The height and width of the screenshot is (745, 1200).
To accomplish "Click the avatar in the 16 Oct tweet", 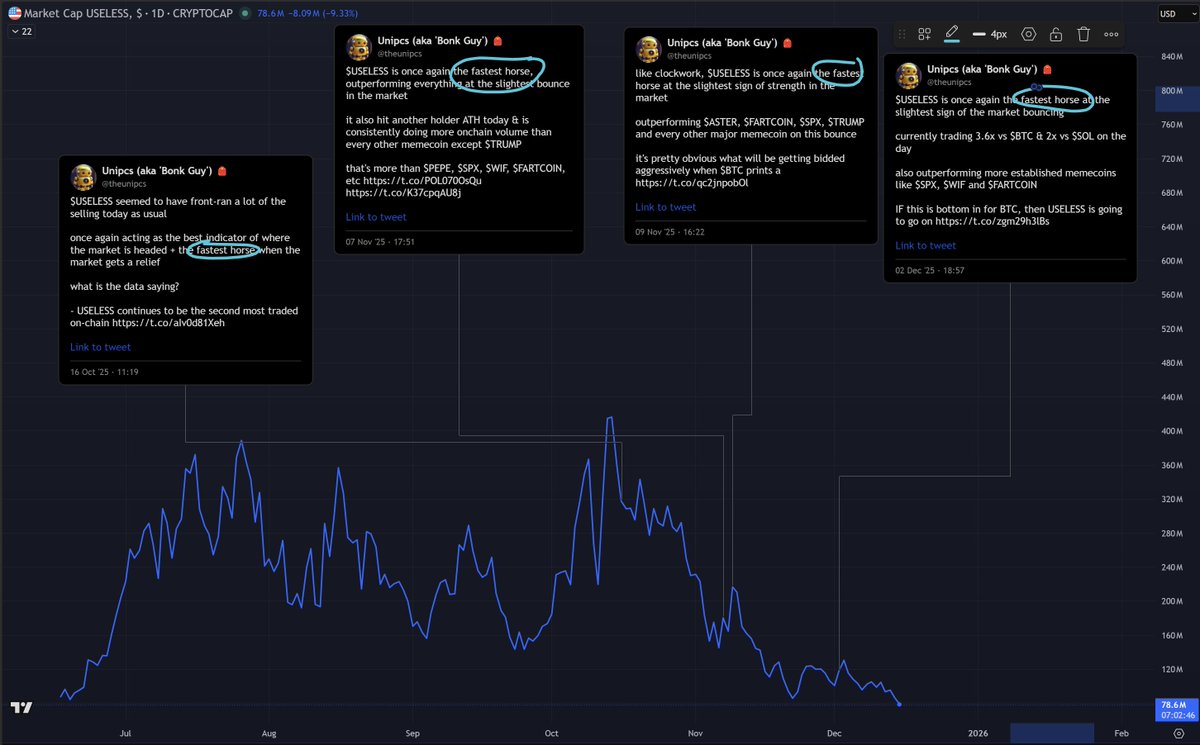I will tap(83, 177).
